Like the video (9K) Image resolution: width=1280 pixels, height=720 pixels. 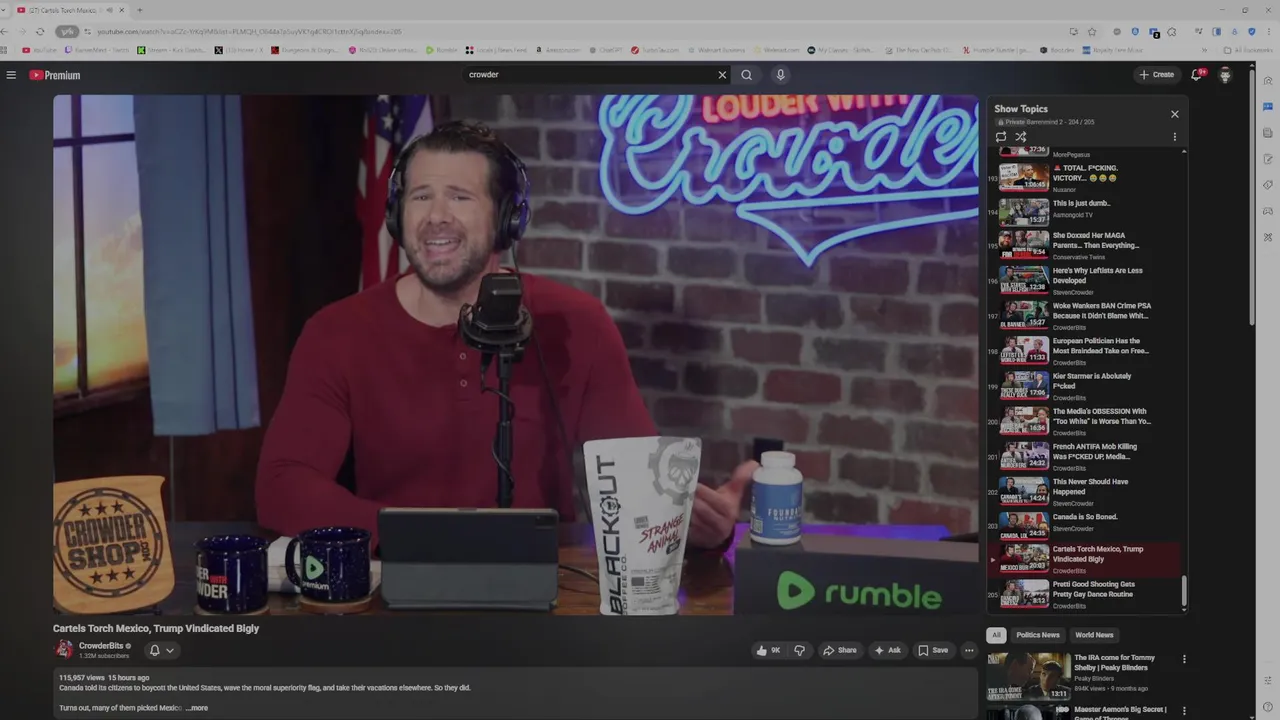tap(768, 650)
